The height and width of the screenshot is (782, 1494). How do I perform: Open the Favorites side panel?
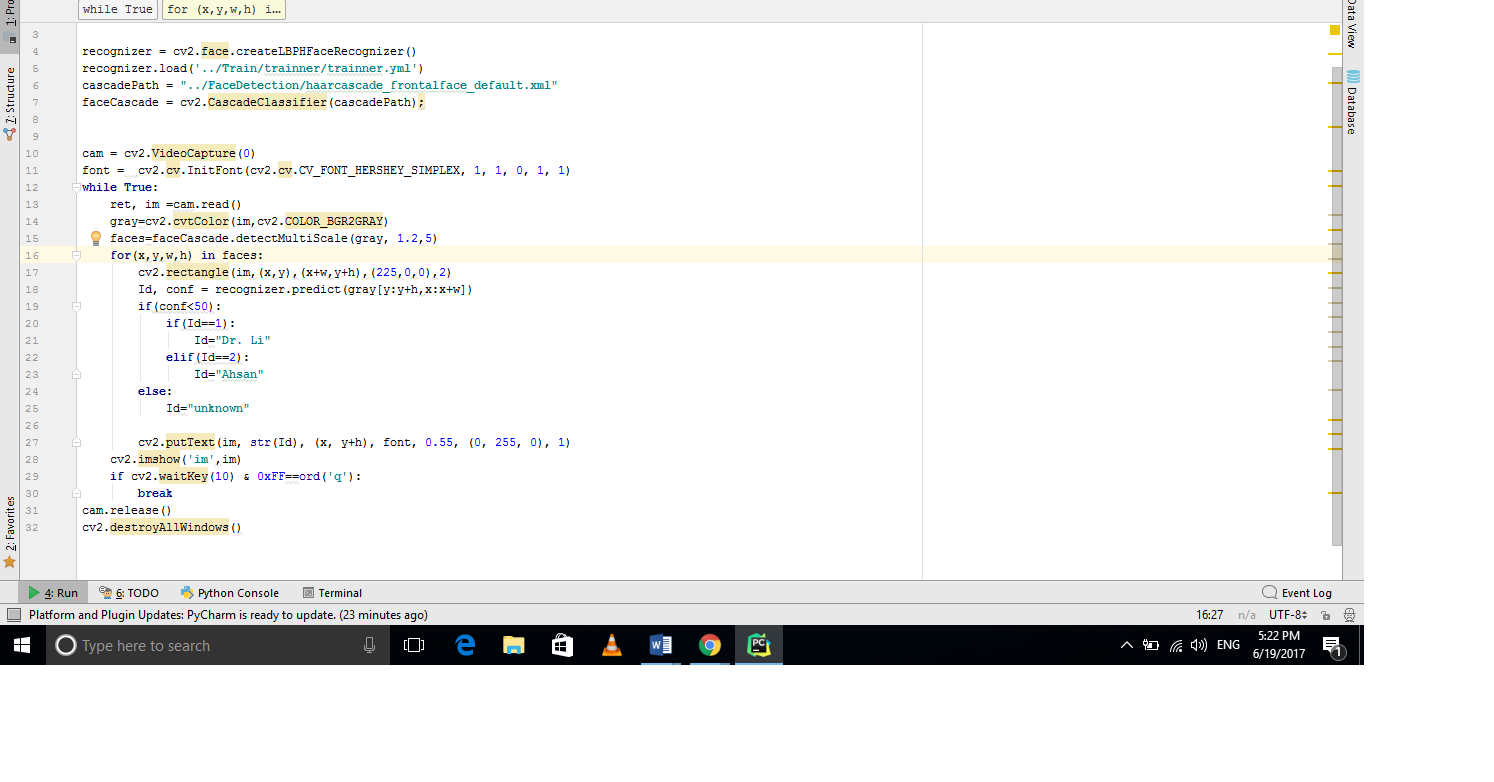(x=10, y=532)
